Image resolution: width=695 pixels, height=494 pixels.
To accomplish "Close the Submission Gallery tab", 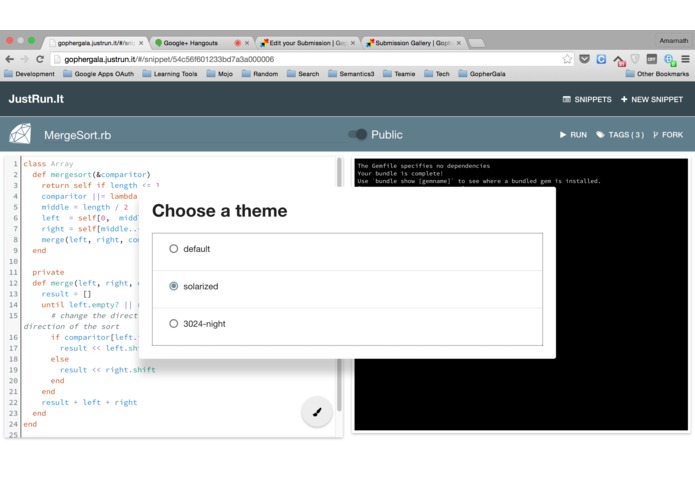I will (x=459, y=43).
